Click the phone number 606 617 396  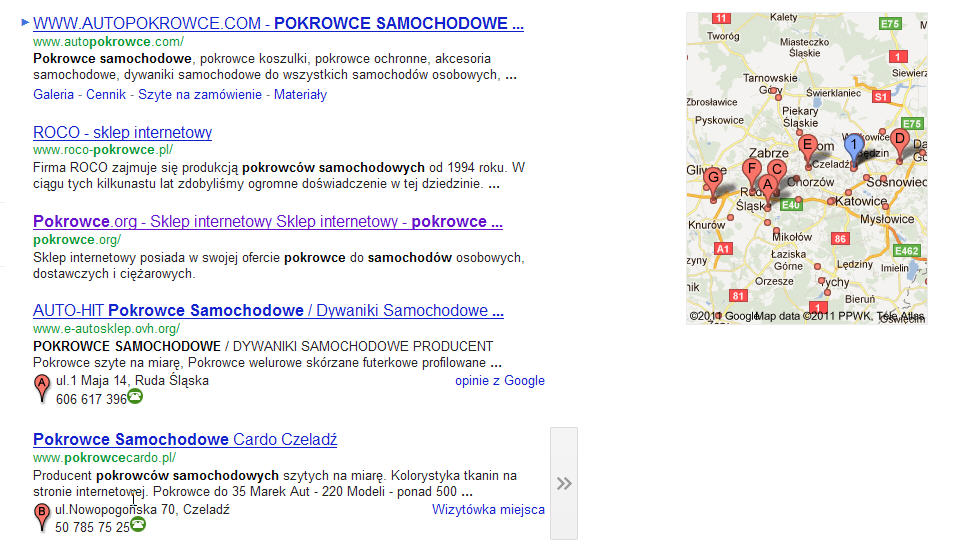(91, 399)
